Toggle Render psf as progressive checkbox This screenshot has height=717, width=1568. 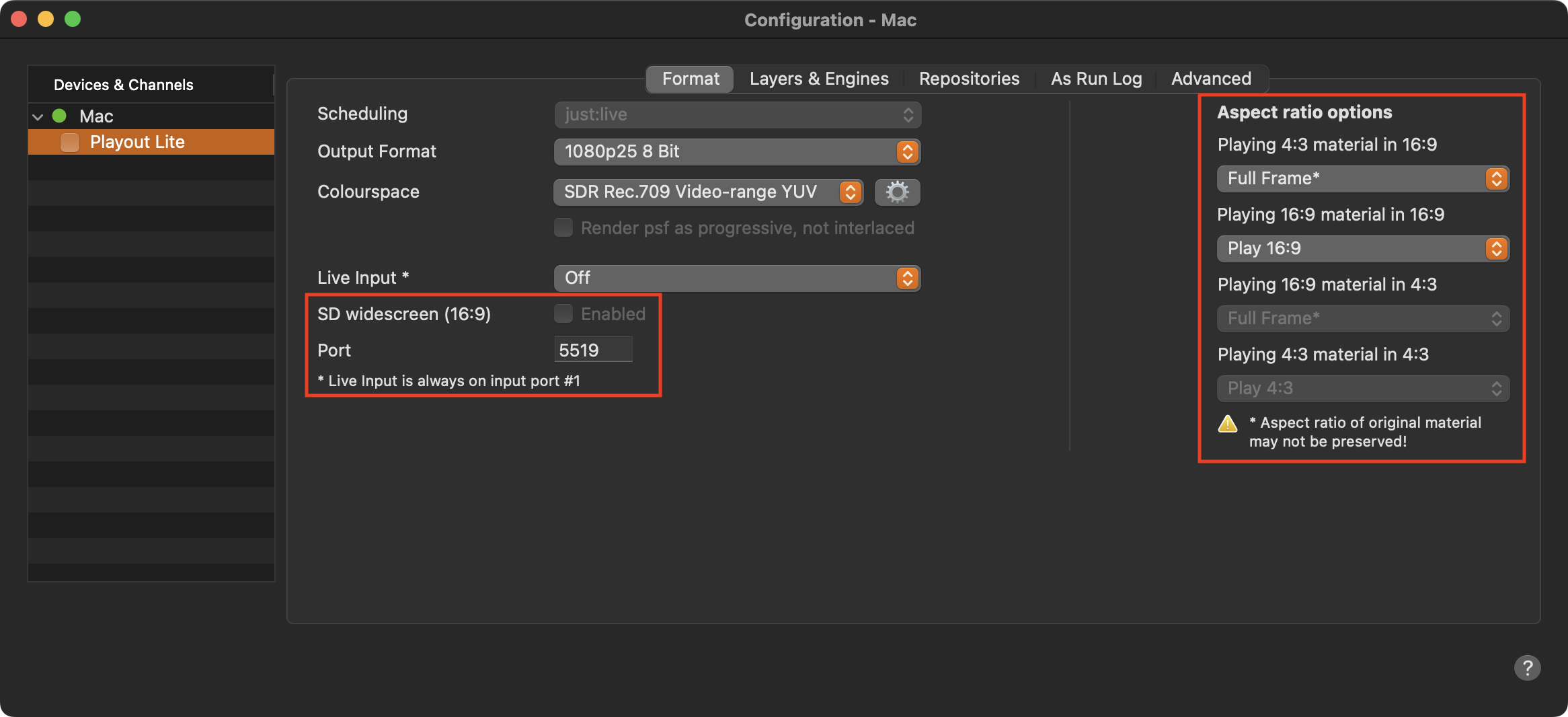pyautogui.click(x=563, y=227)
